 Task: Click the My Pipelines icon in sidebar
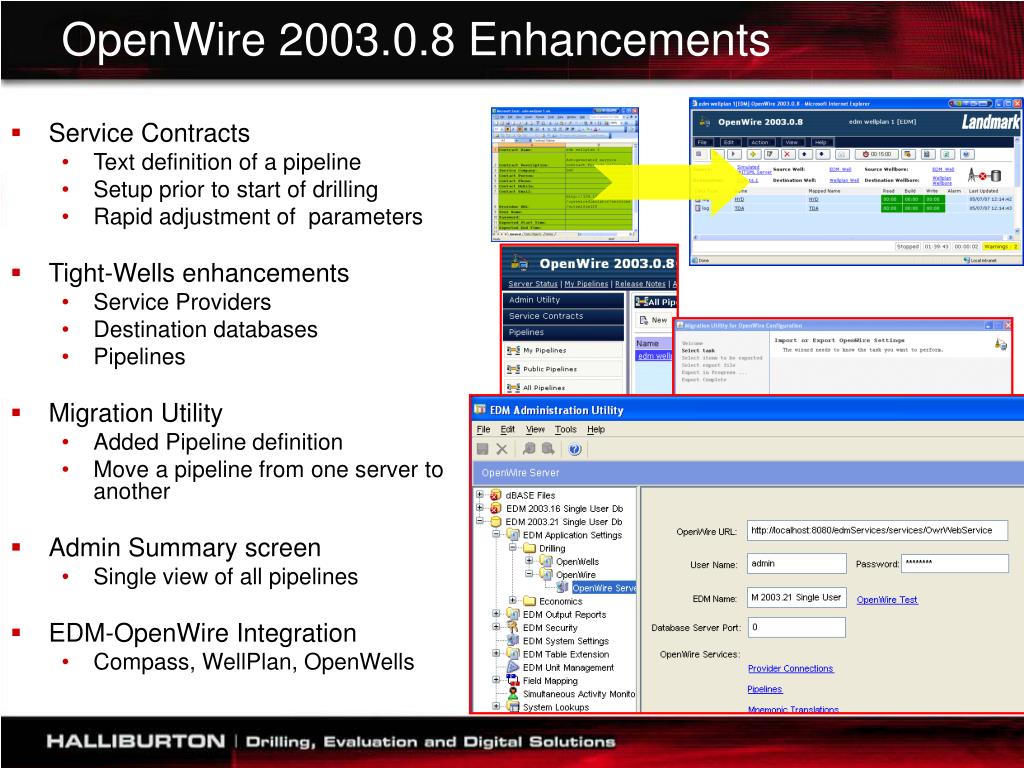point(513,351)
